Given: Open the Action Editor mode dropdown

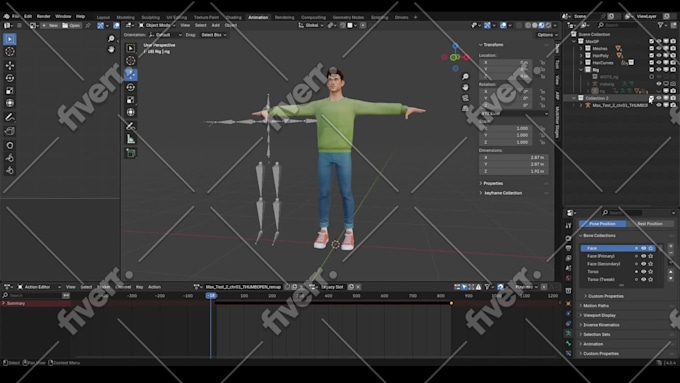Looking at the screenshot, I should tap(39, 287).
